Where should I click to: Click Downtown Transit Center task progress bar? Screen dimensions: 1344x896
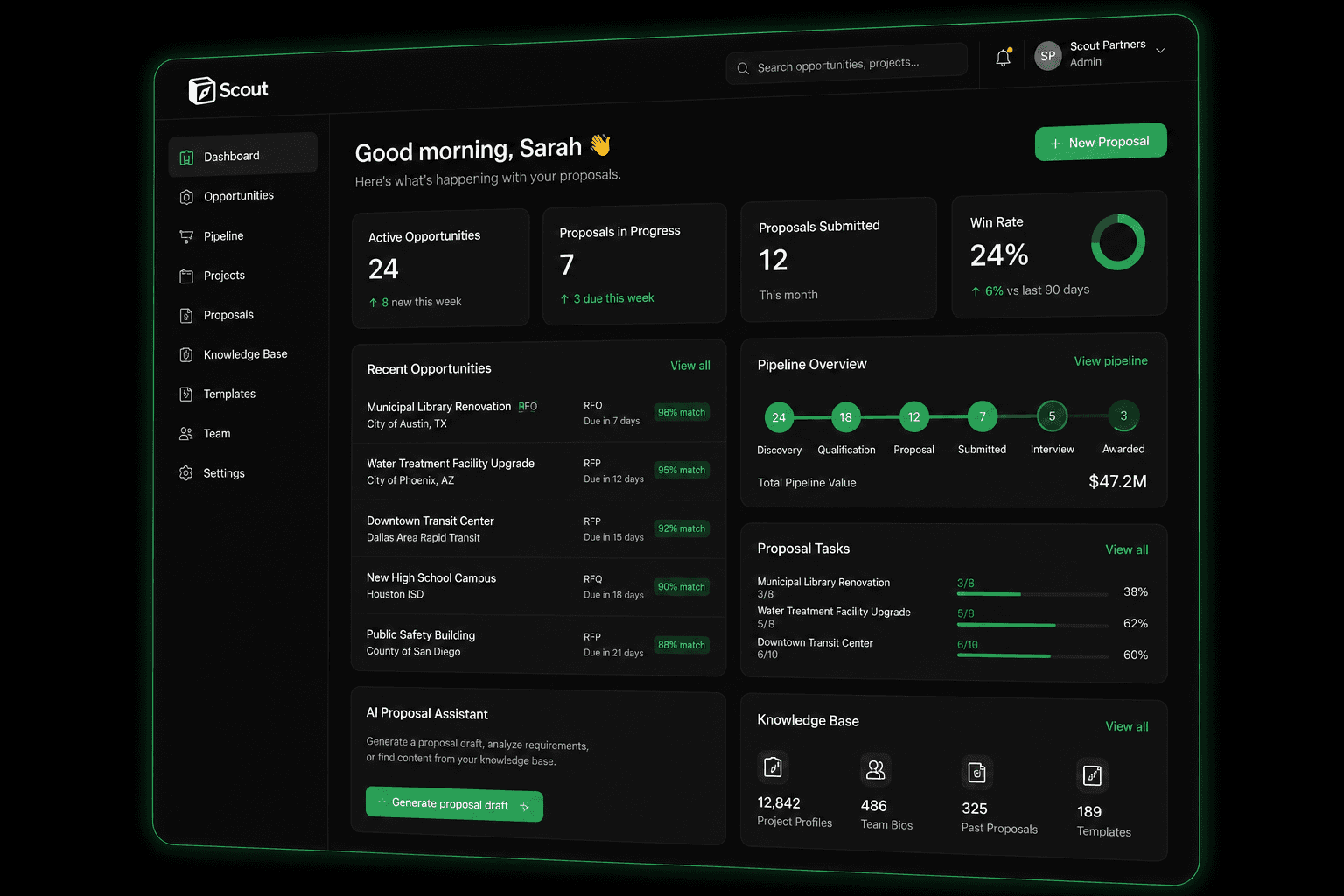1032,656
